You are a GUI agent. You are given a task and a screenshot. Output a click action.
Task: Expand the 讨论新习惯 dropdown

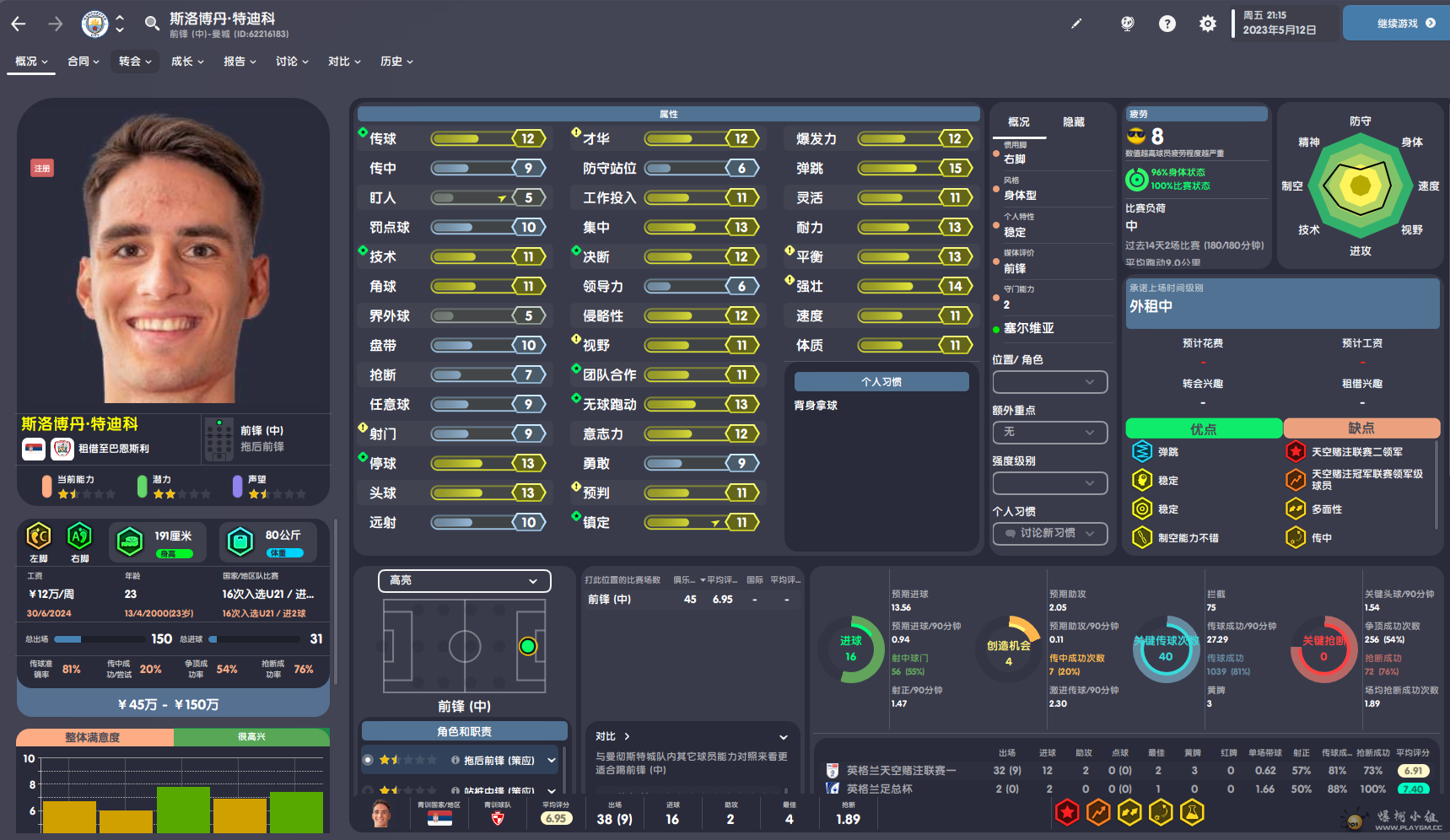(1049, 533)
